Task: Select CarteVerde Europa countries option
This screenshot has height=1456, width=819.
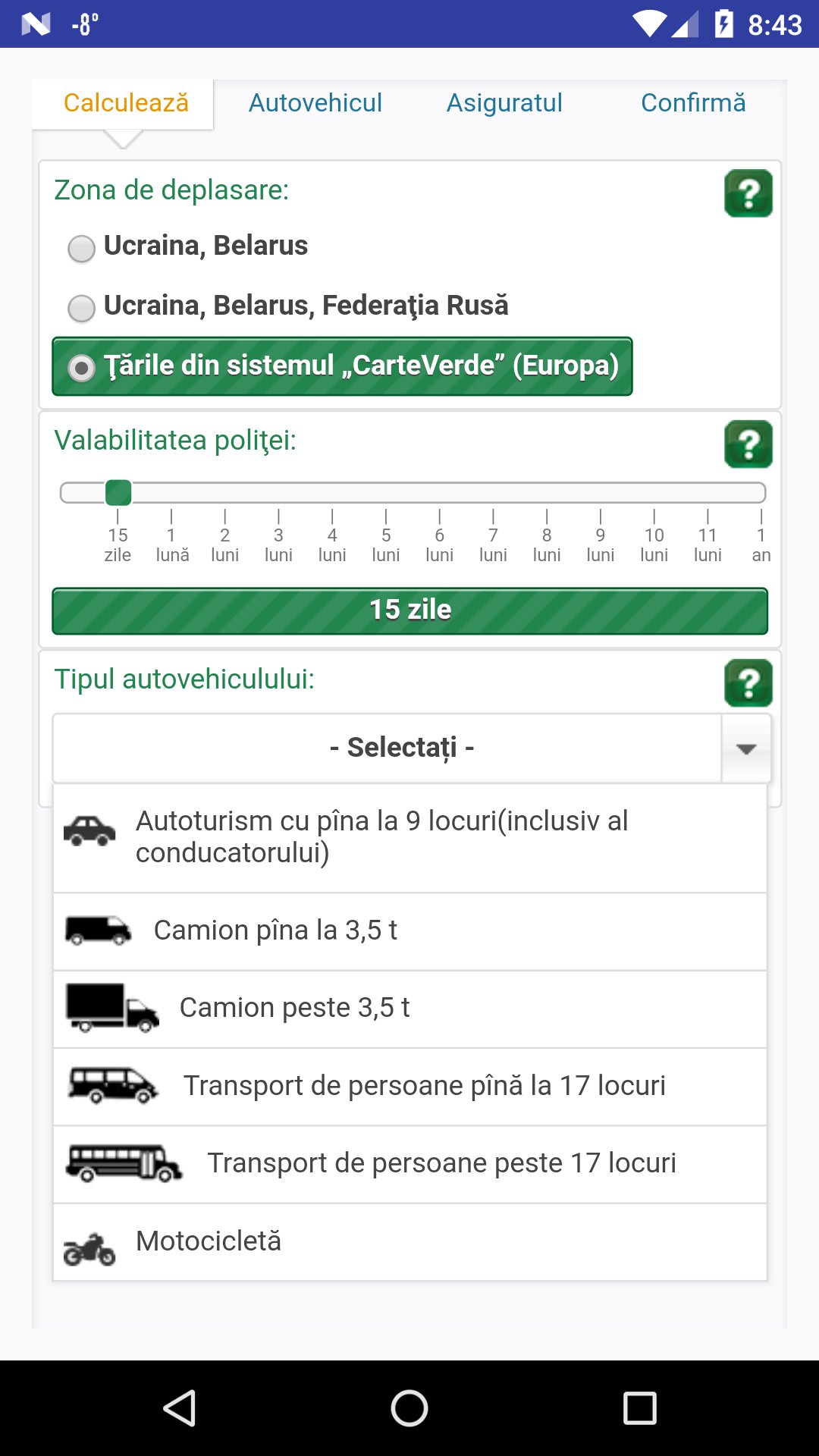Action: click(x=82, y=368)
